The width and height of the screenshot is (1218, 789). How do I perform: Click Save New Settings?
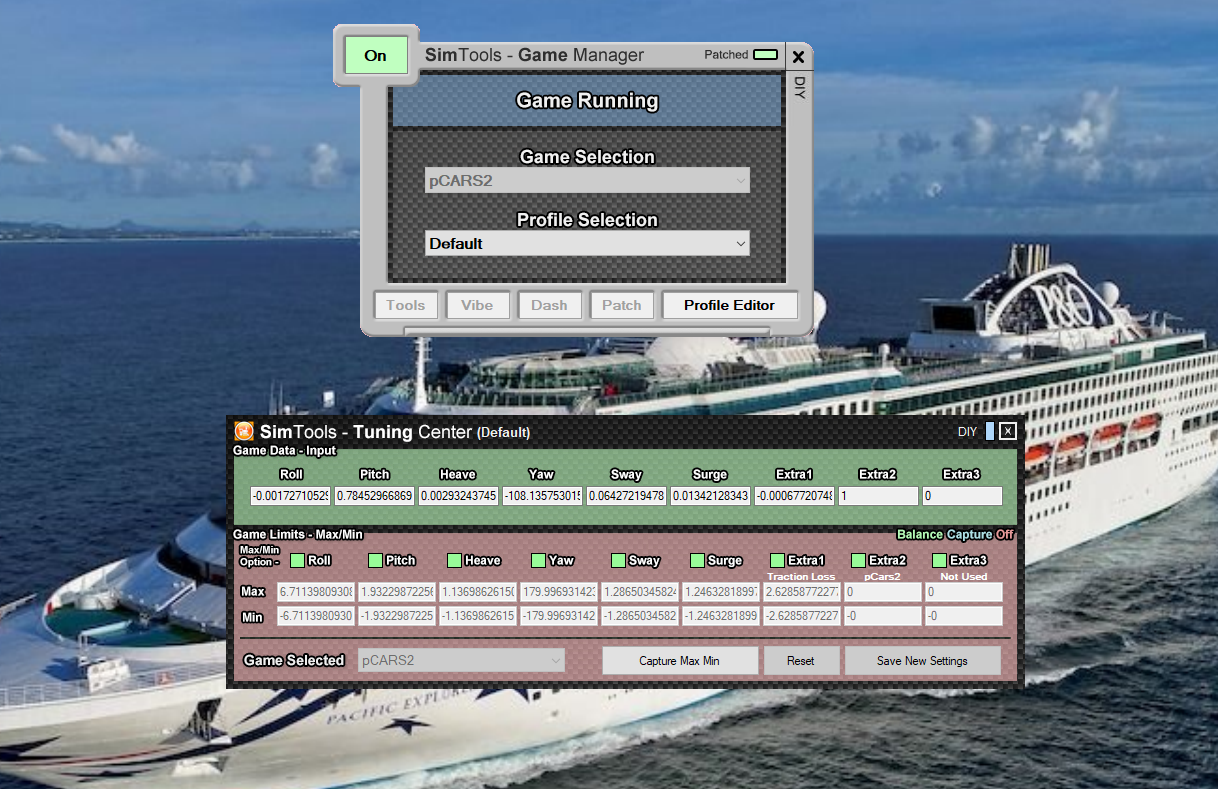(922, 660)
